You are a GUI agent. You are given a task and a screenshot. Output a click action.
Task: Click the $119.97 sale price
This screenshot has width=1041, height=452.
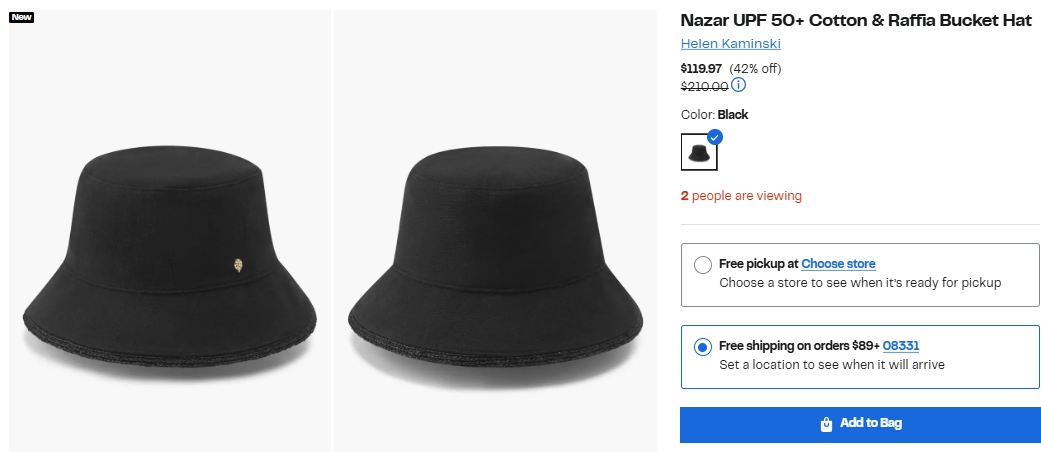701,68
